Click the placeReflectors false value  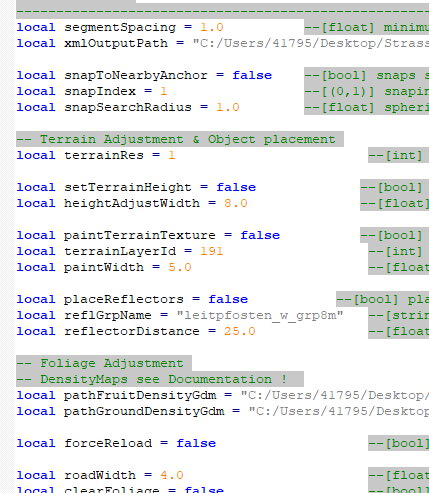click(228, 299)
